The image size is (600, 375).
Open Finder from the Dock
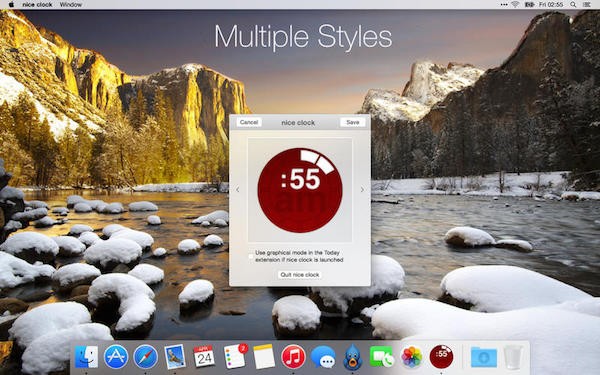click(86, 357)
